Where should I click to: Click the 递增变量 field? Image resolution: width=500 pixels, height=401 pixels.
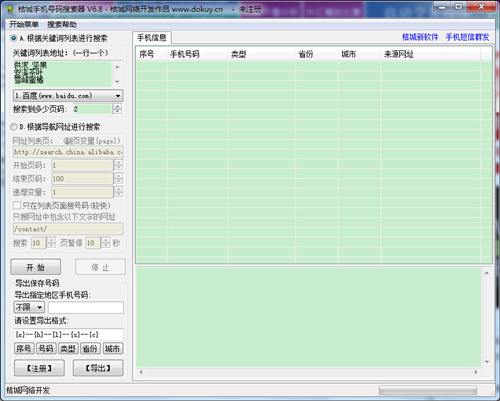click(83, 192)
